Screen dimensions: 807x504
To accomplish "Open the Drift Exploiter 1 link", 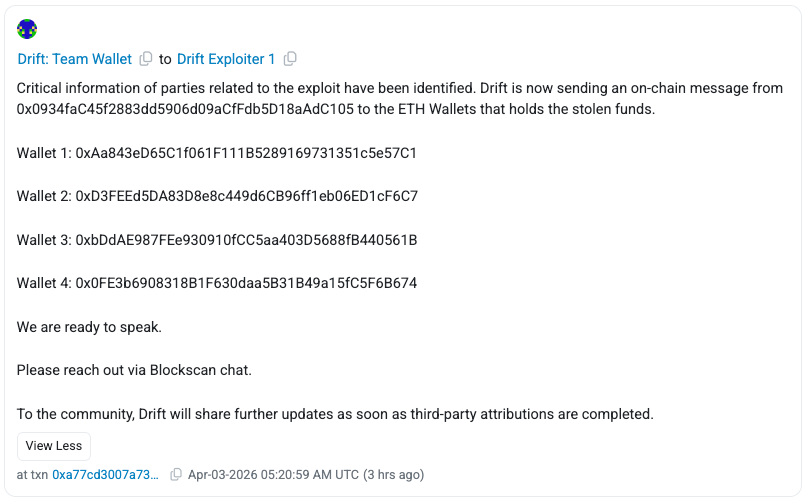I will (x=226, y=59).
